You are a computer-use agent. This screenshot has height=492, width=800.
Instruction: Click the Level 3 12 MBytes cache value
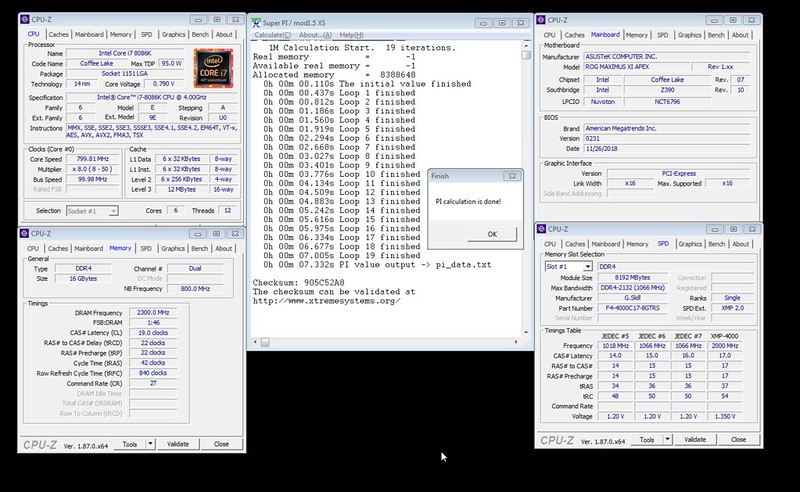(x=182, y=189)
